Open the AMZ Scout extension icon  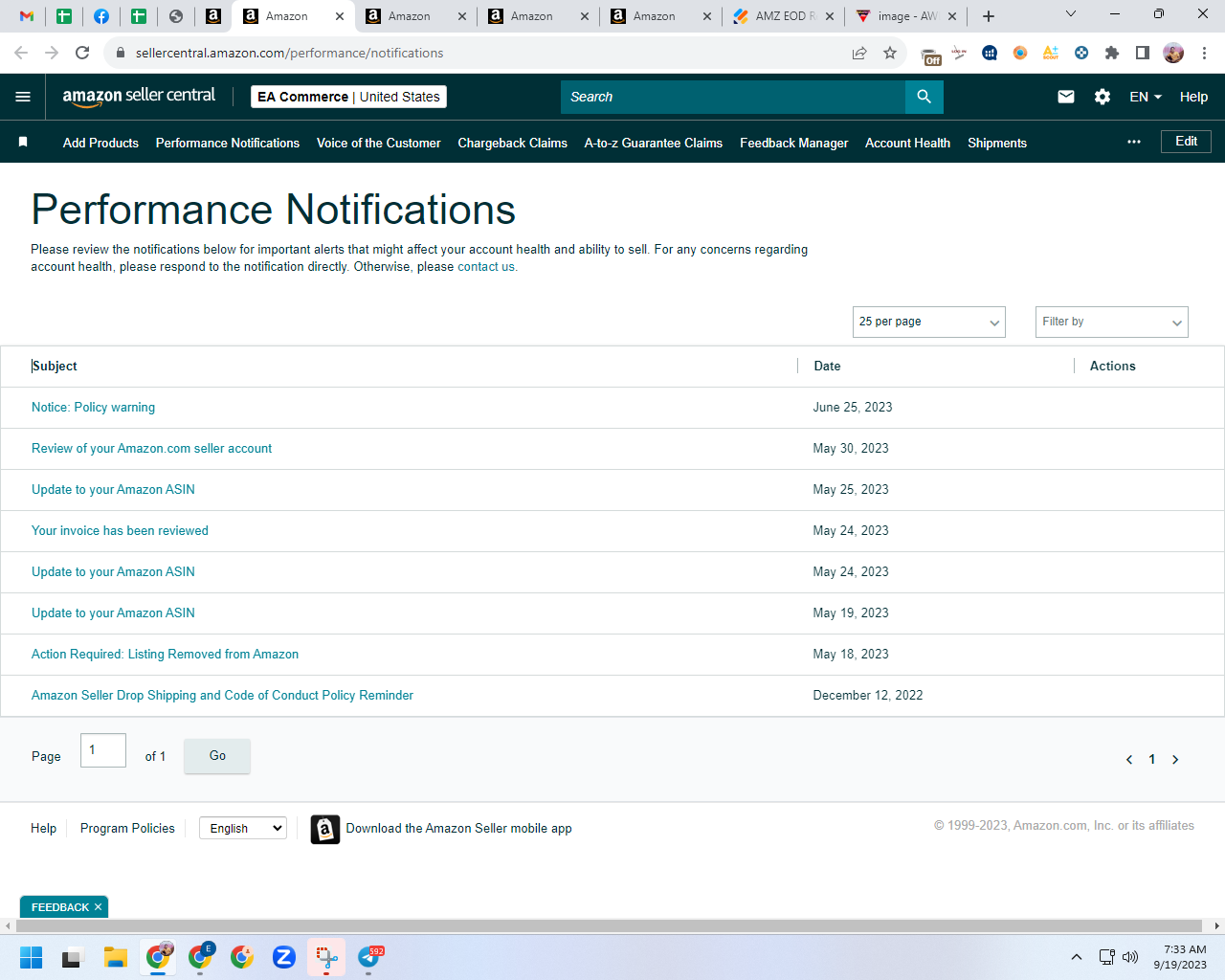tap(1051, 53)
